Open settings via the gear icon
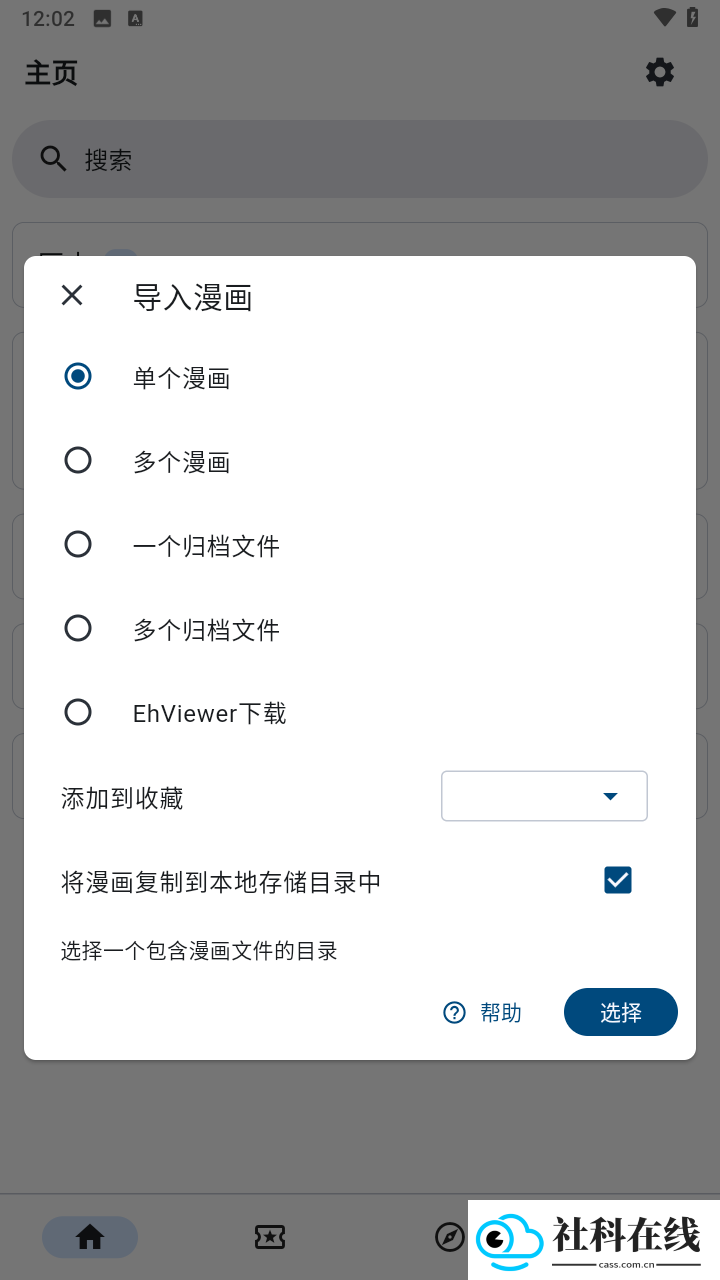This screenshot has width=720, height=1280. pyautogui.click(x=660, y=72)
